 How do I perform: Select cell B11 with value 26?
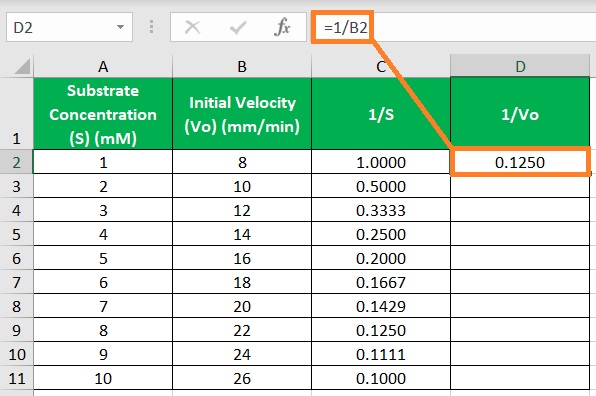(242, 378)
